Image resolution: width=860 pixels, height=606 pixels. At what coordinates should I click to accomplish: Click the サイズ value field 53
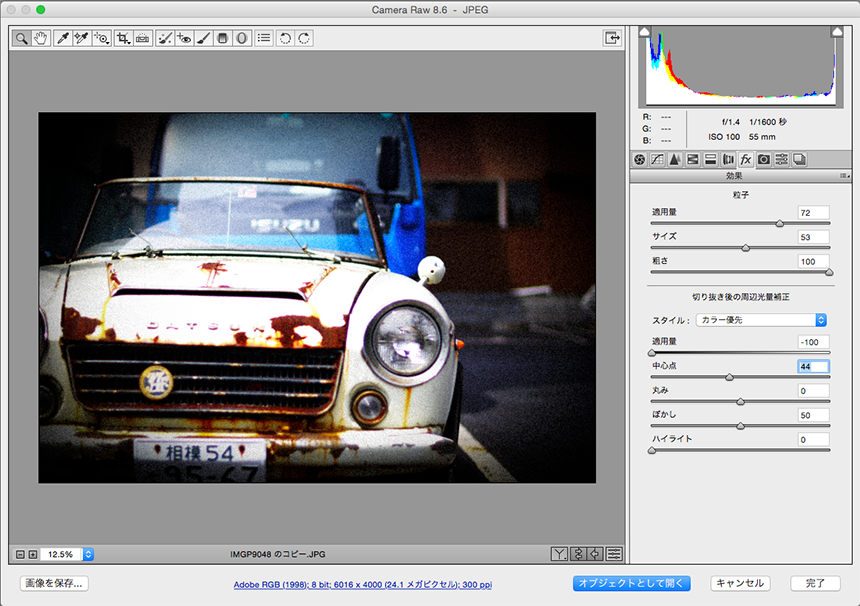coord(813,237)
